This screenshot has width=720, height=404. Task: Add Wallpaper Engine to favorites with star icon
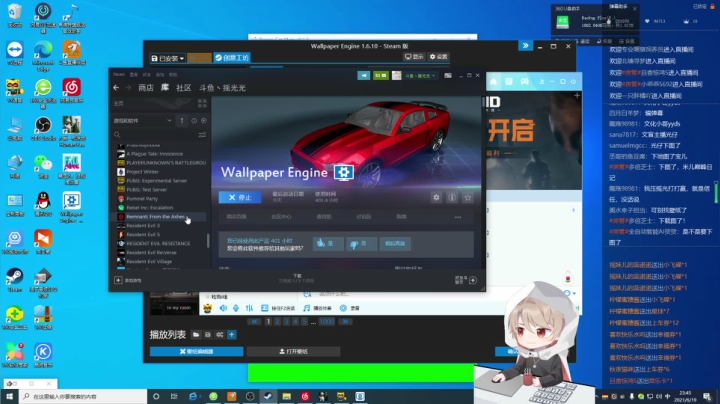(x=468, y=197)
